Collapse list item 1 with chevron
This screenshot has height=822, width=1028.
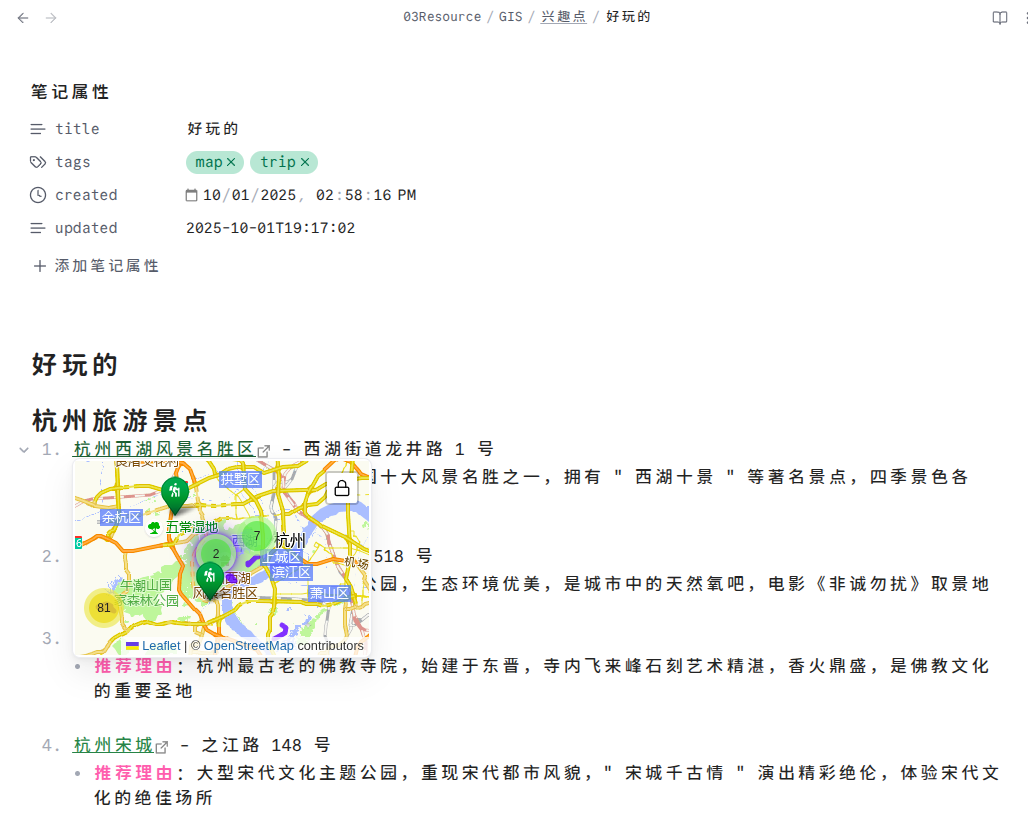(x=24, y=450)
